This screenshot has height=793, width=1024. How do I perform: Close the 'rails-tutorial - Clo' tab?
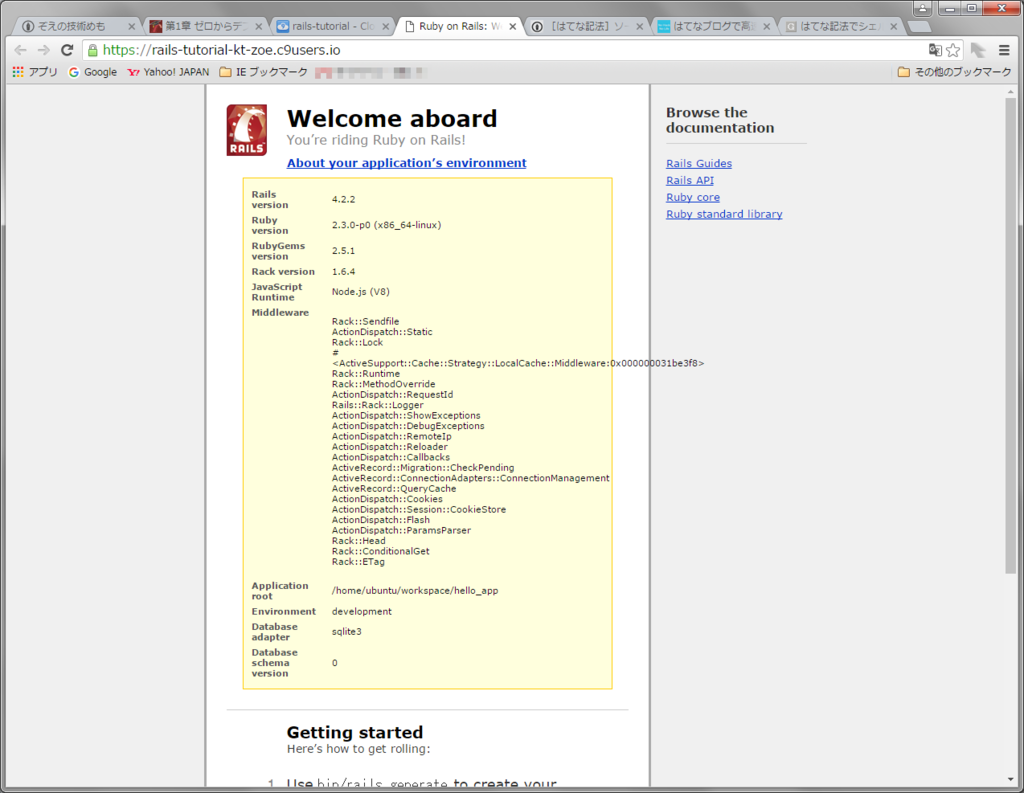385,27
